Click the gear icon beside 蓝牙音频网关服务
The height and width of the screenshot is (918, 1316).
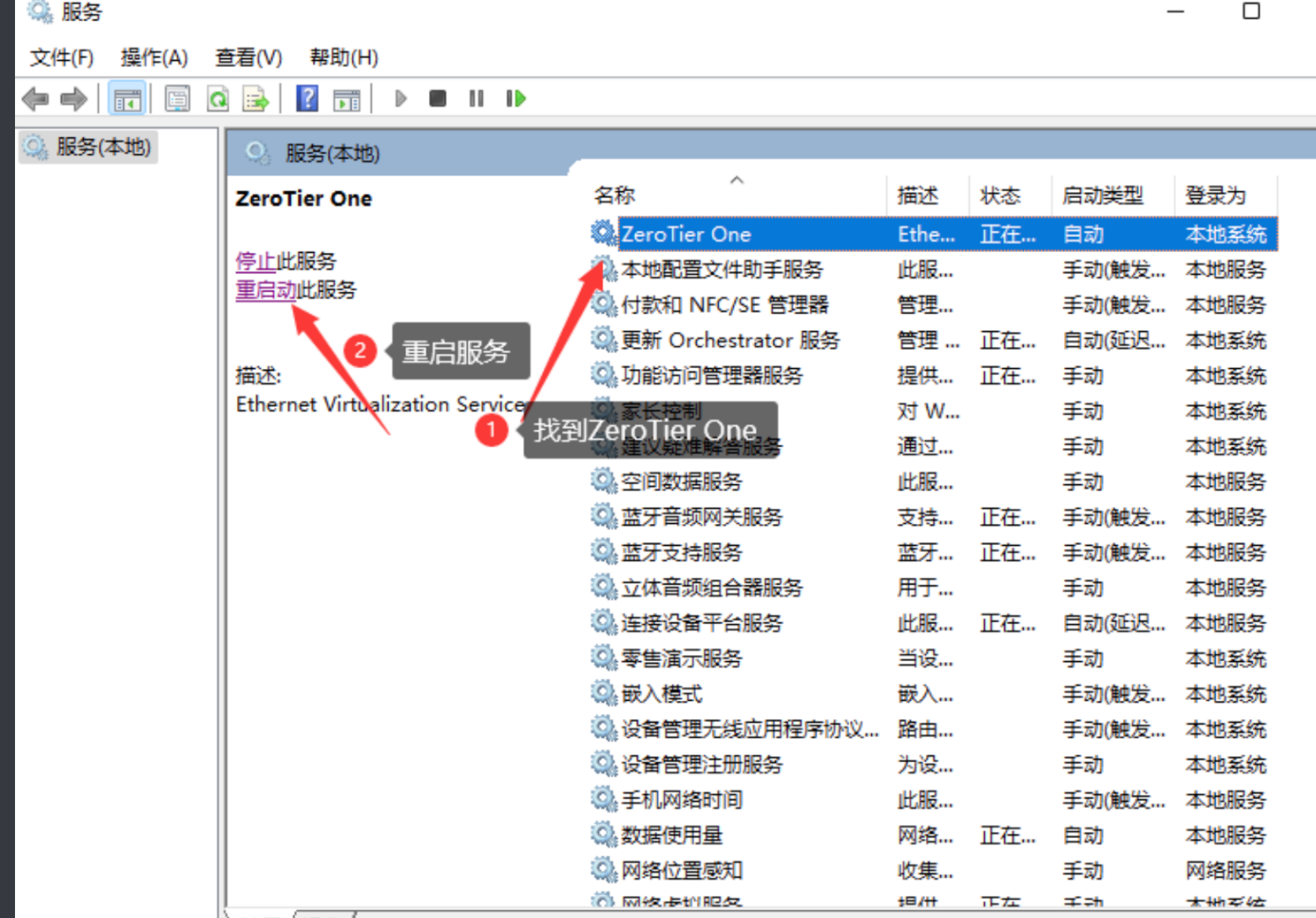(603, 517)
